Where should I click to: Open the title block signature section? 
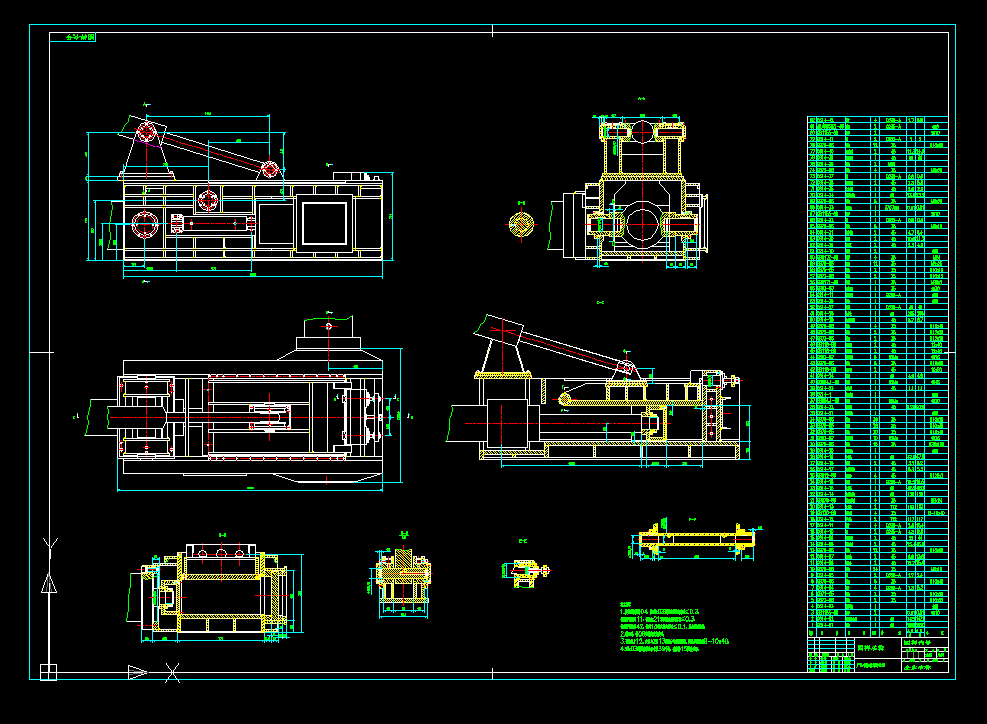click(x=830, y=665)
